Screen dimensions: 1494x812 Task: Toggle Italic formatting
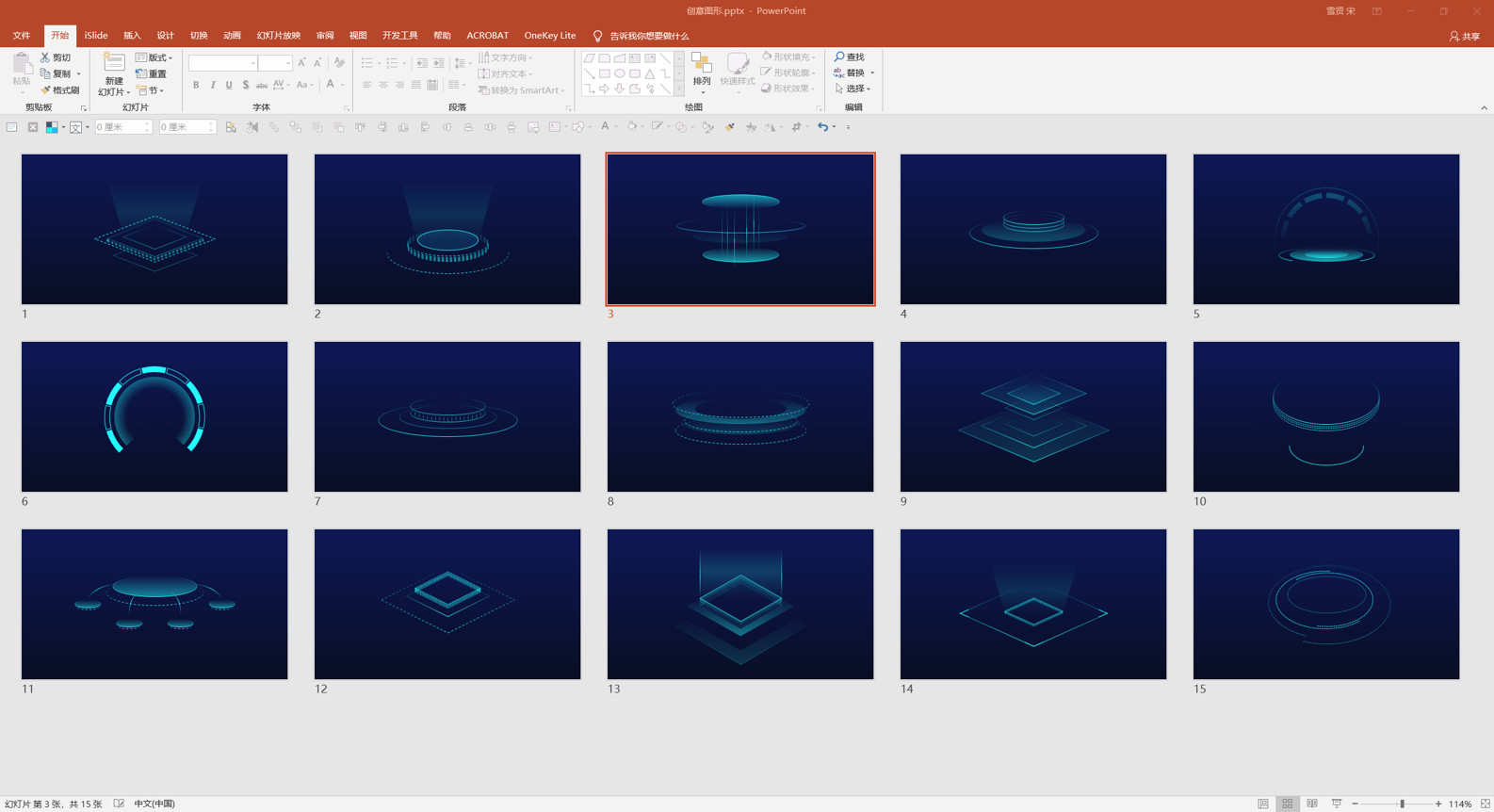[x=213, y=85]
